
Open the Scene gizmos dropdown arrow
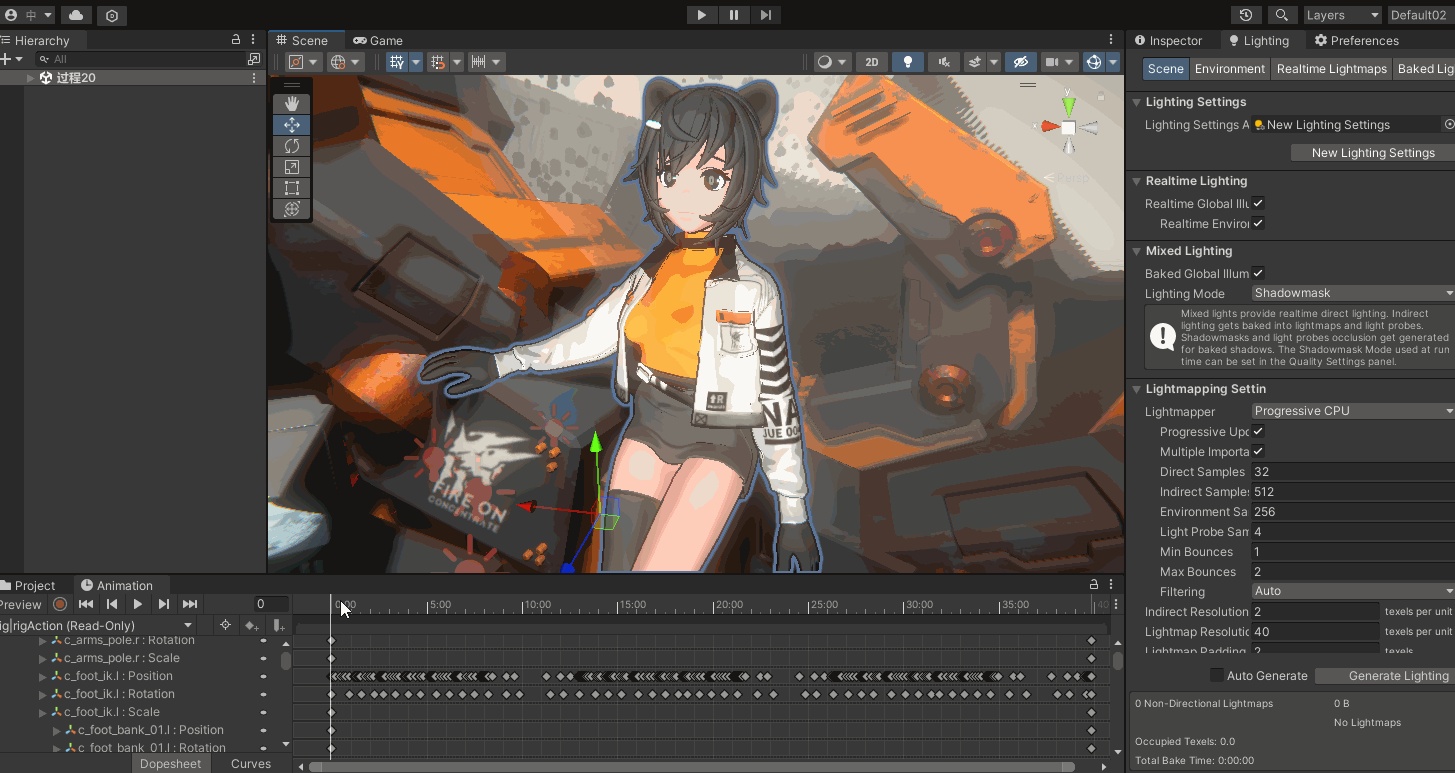(1113, 62)
